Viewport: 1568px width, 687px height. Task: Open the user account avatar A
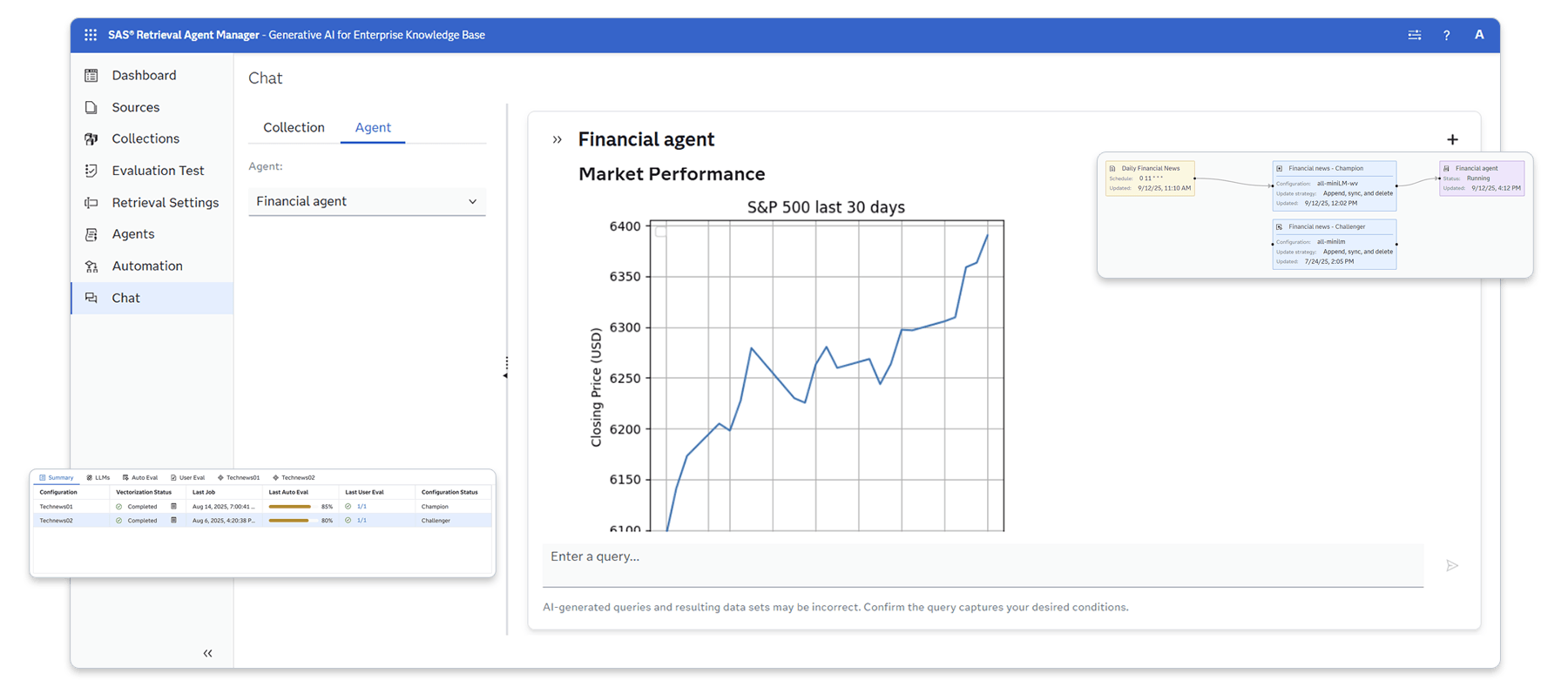tap(1479, 35)
